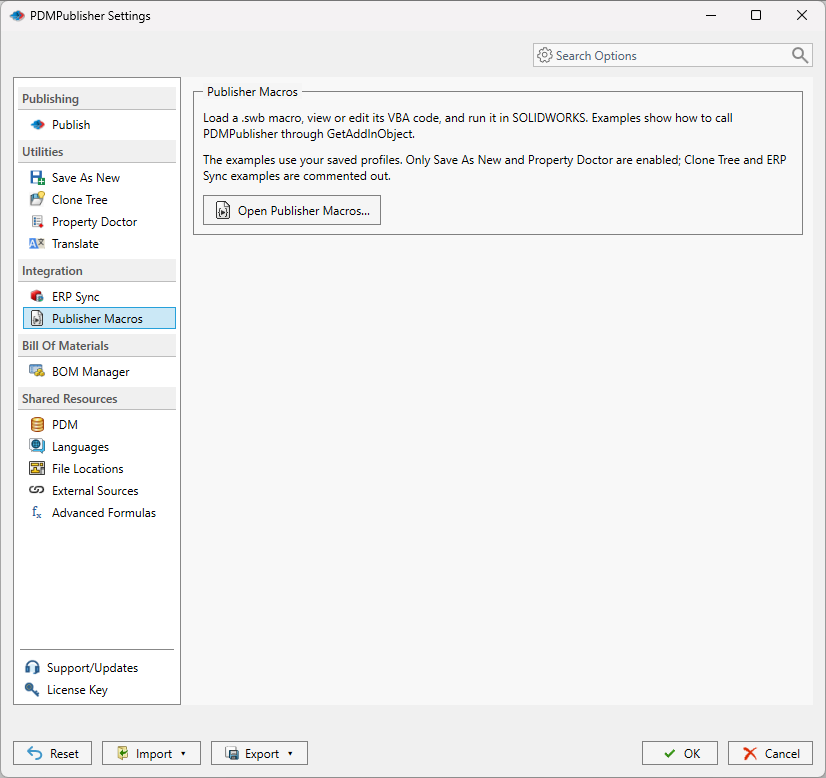The height and width of the screenshot is (778, 826).
Task: Close the PDMPublisher Settings window
Action: coord(802,15)
